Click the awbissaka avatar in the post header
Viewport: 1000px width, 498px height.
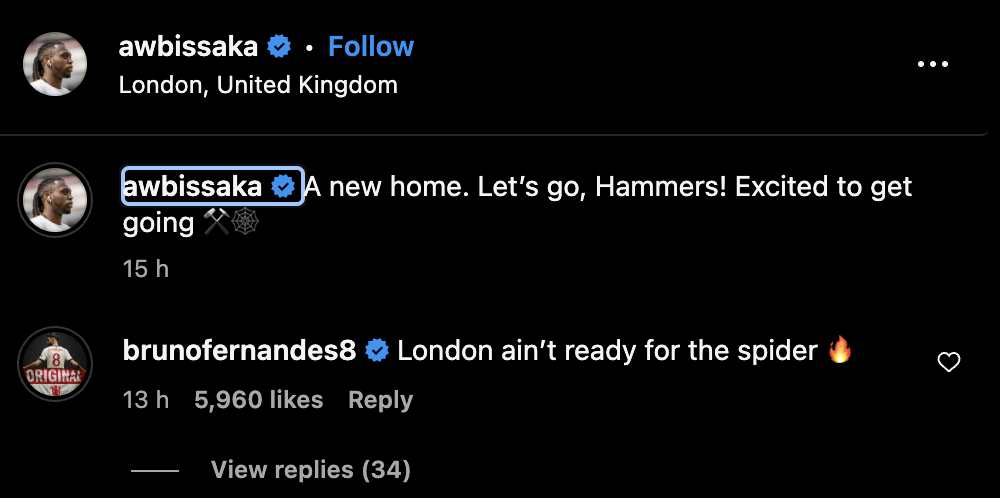[55, 64]
